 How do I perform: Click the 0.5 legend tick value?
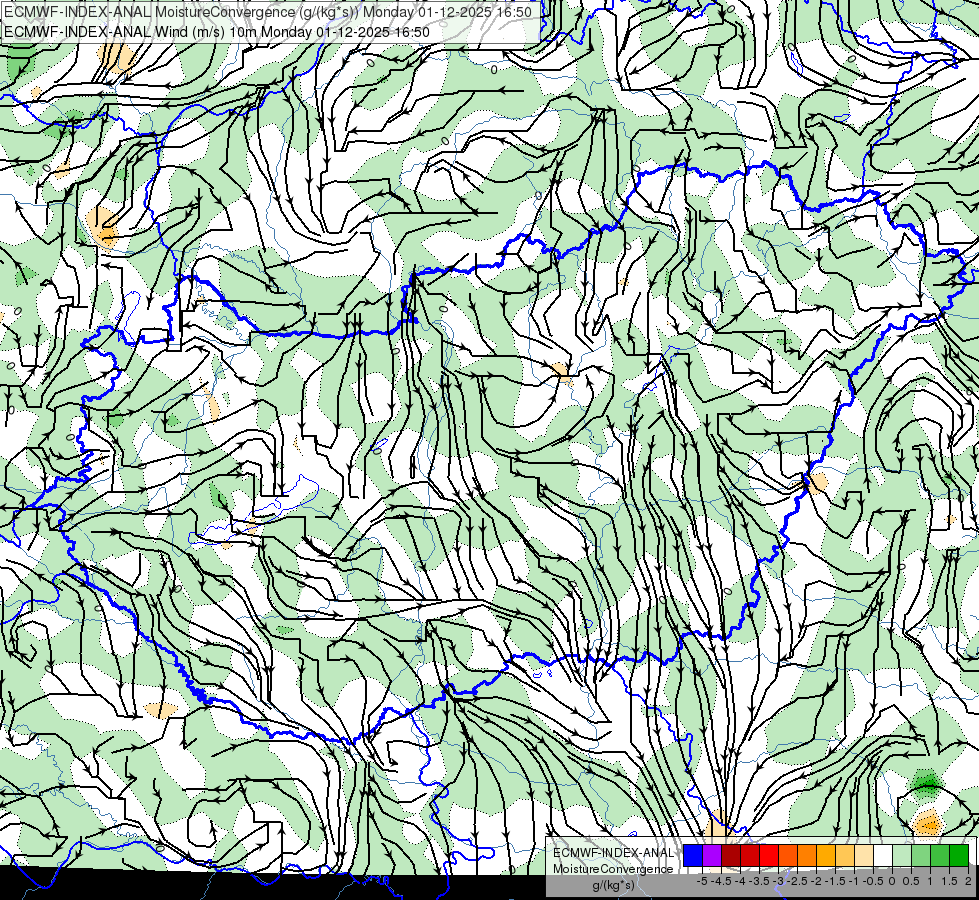coord(911,881)
